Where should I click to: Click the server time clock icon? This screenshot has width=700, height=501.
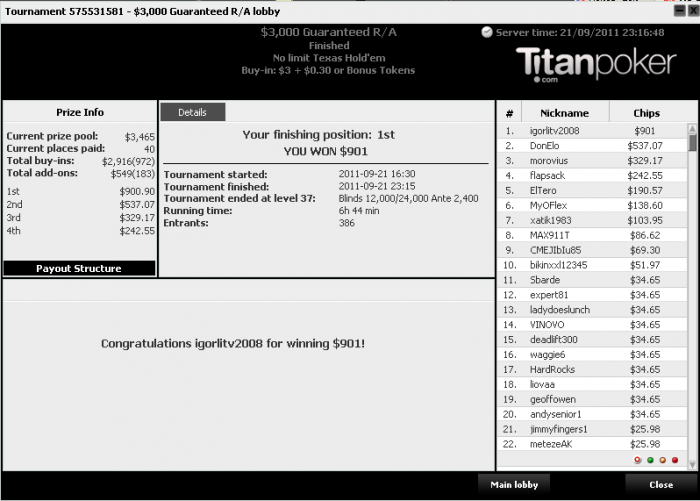coord(487,32)
